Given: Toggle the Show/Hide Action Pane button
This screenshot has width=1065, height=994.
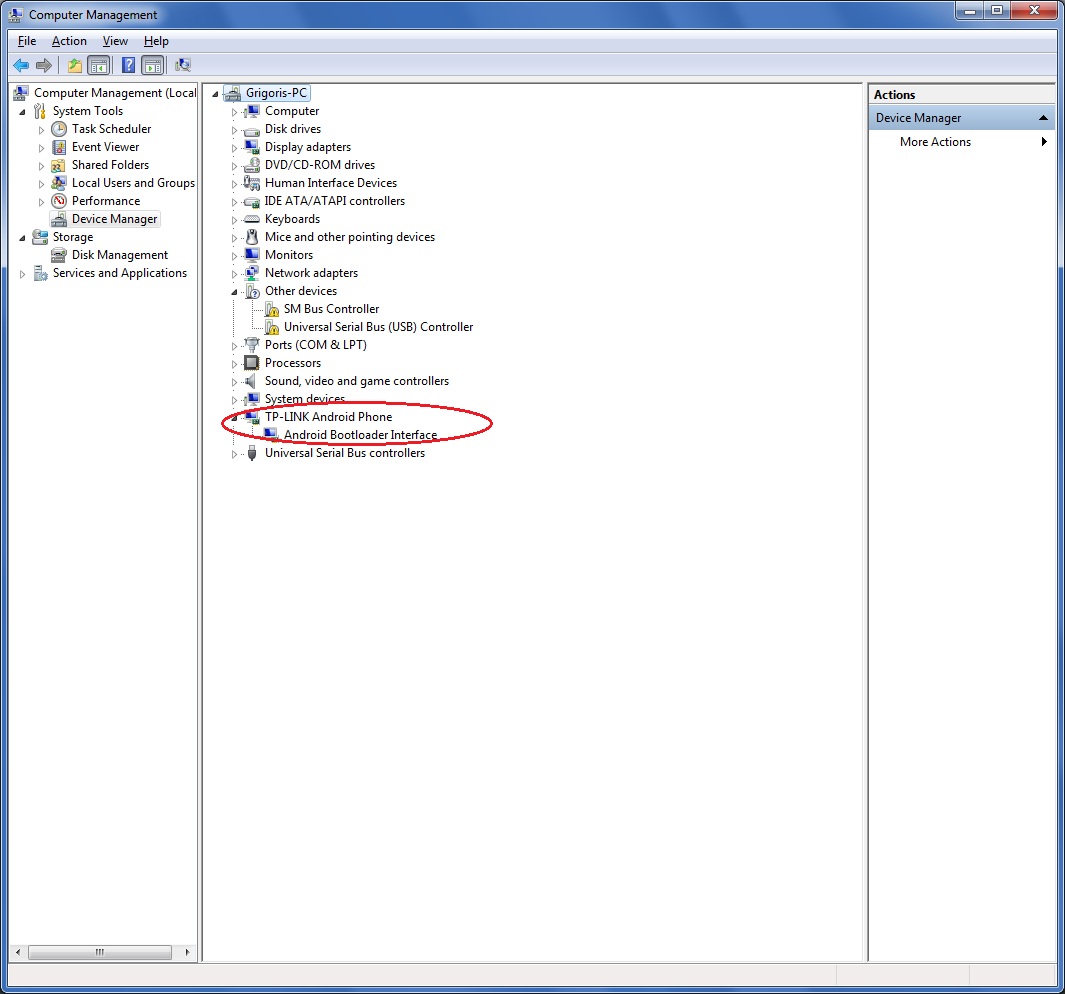Looking at the screenshot, I should 152,65.
